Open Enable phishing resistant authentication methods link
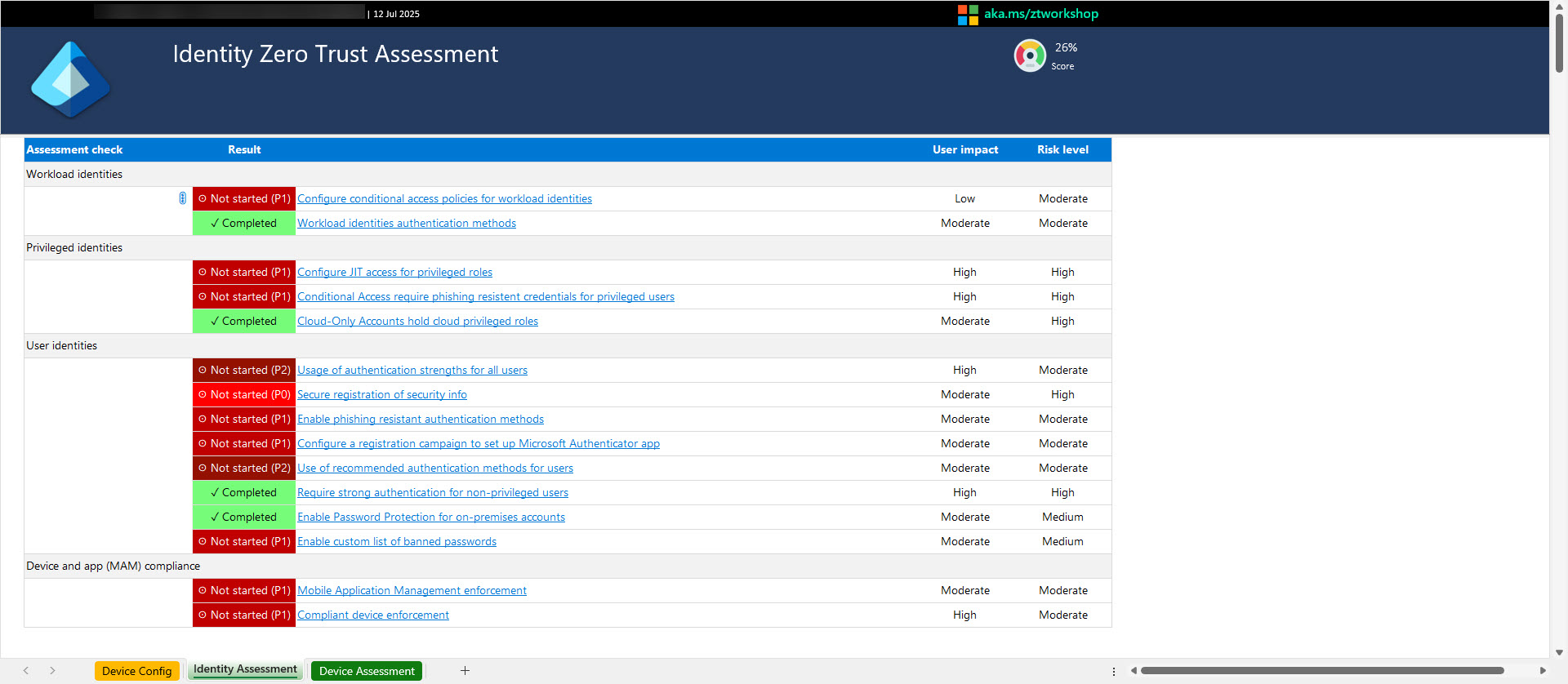The width and height of the screenshot is (1568, 684). [421, 419]
